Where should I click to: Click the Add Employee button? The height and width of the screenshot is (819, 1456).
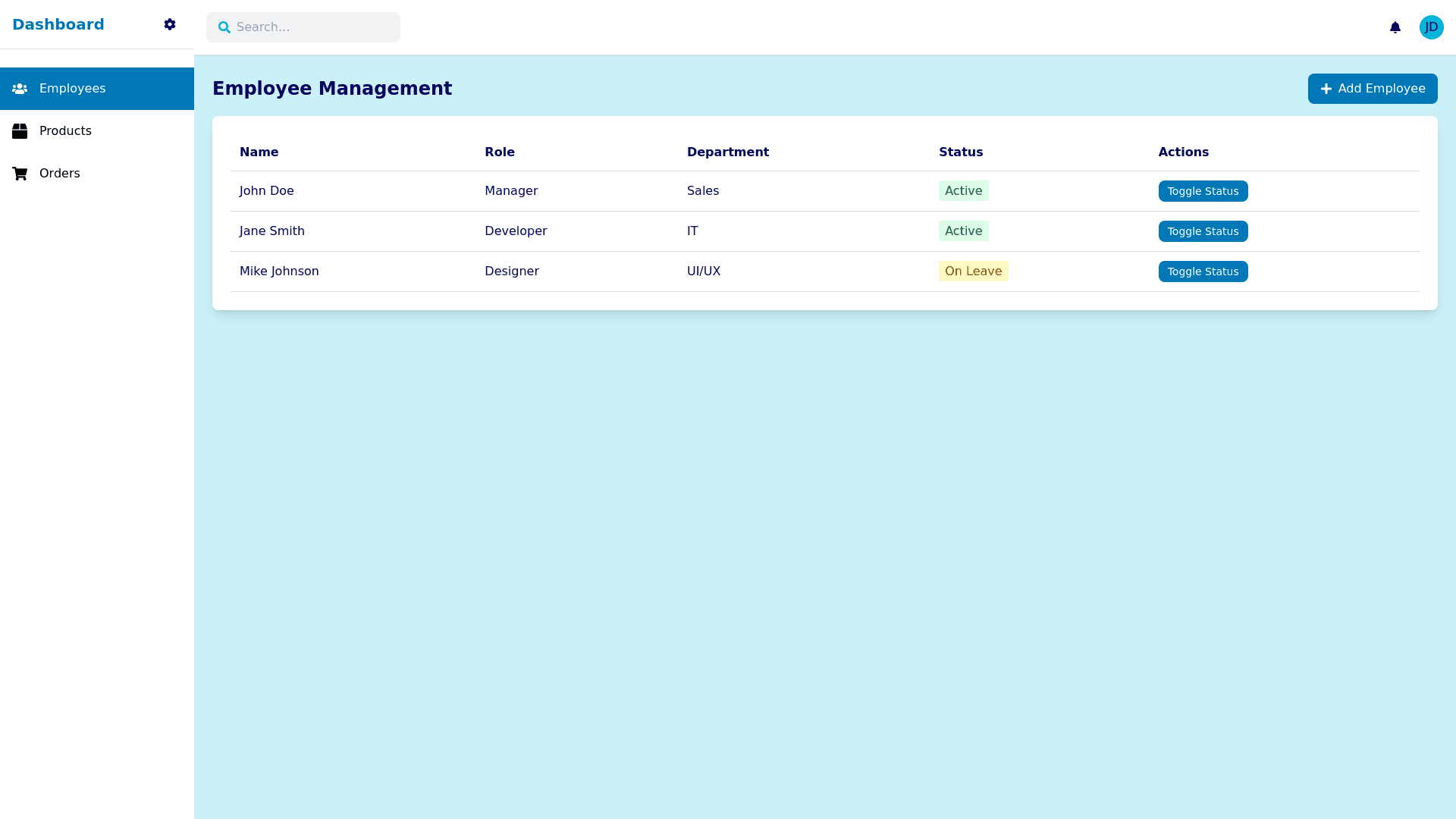tap(1373, 89)
